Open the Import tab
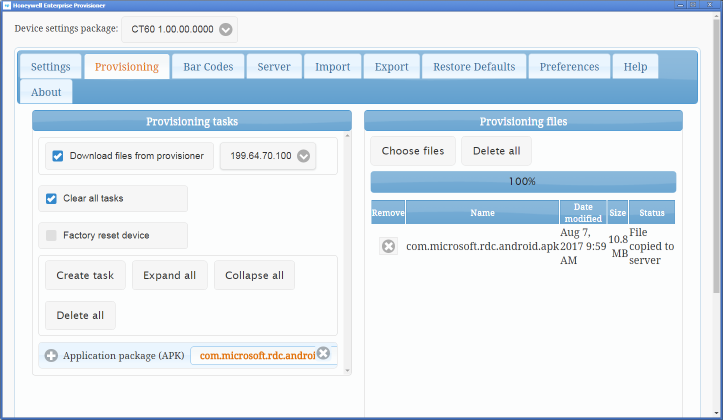The height and width of the screenshot is (420, 723). pos(332,67)
